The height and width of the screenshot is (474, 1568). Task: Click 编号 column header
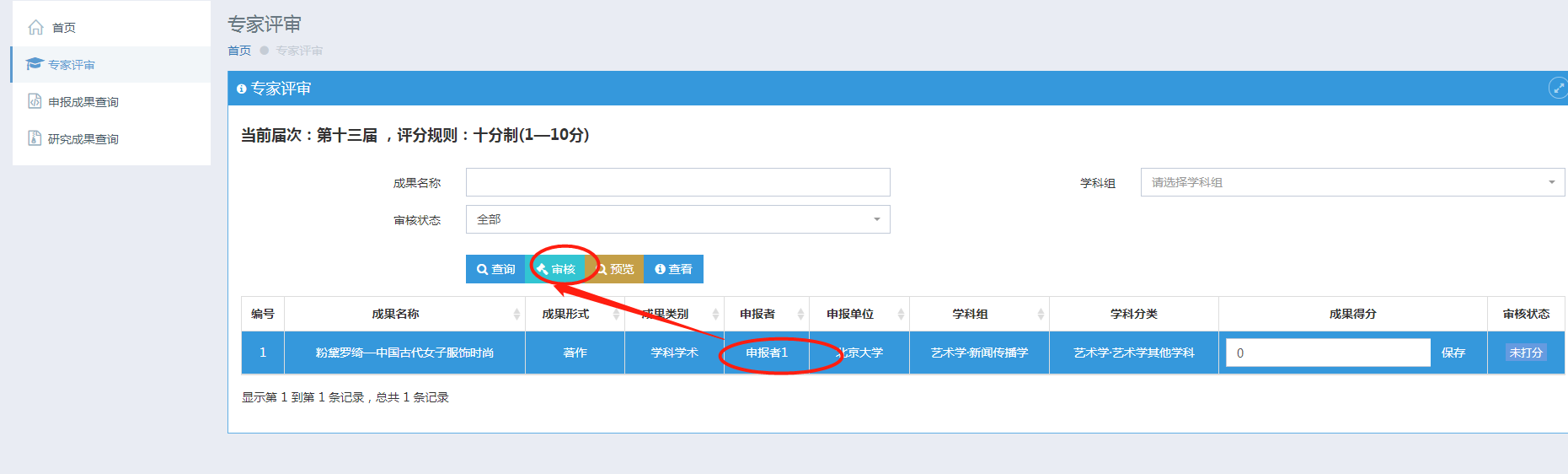(x=263, y=314)
